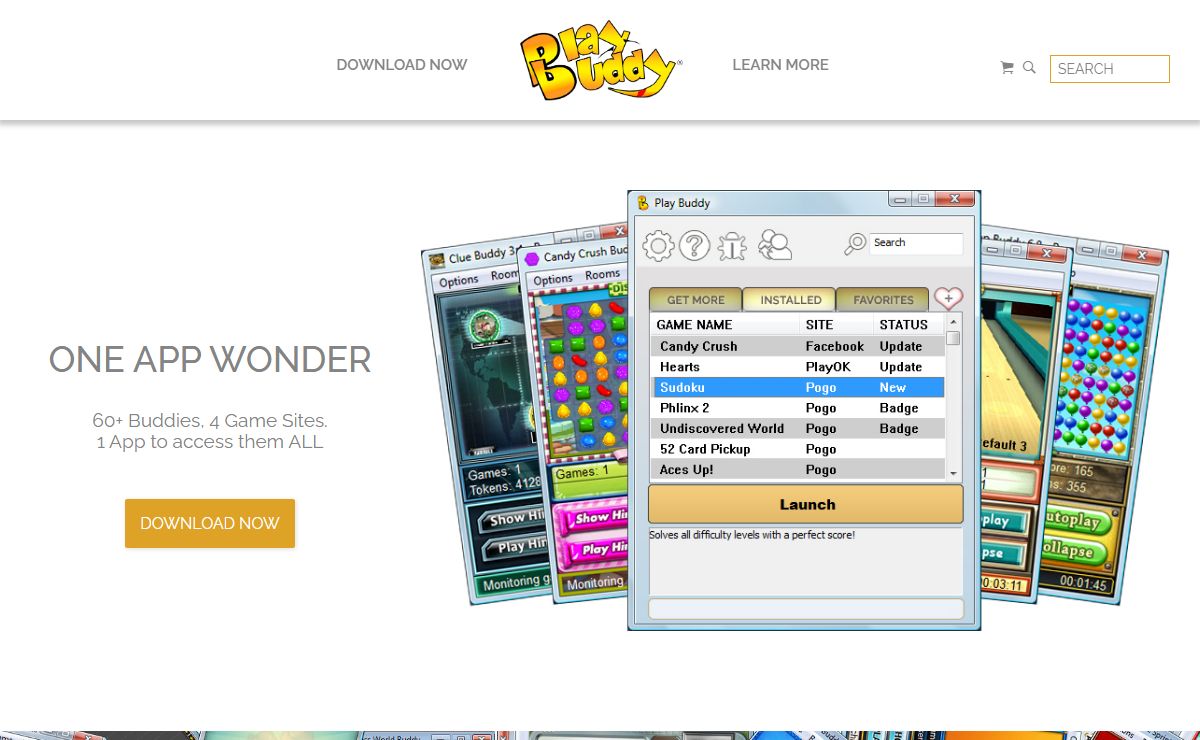
Task: Click the header SEARCH input field
Action: point(1110,69)
